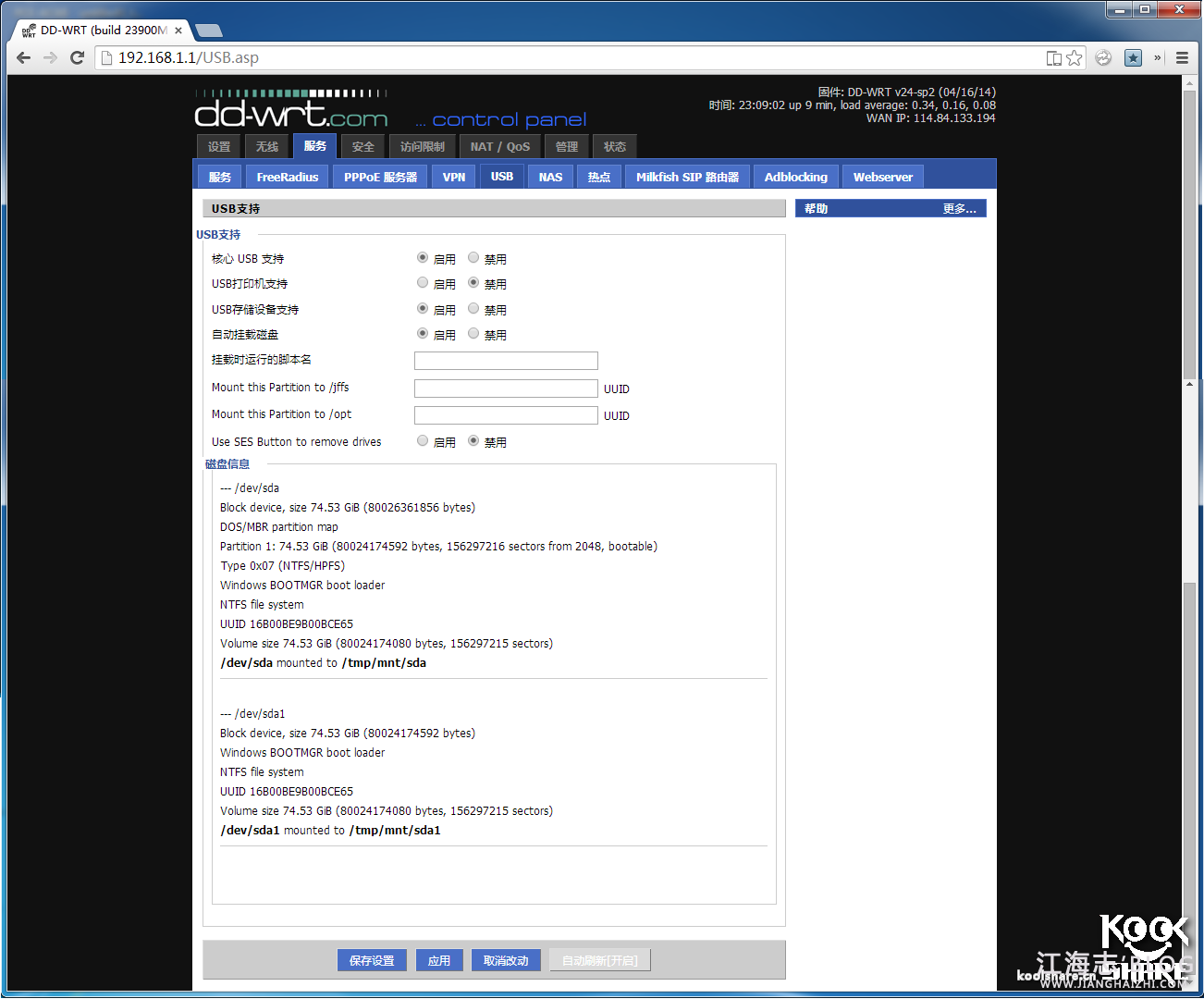Open the Chrome hamburger menu
Screen dimensions: 1204x999
1182,57
